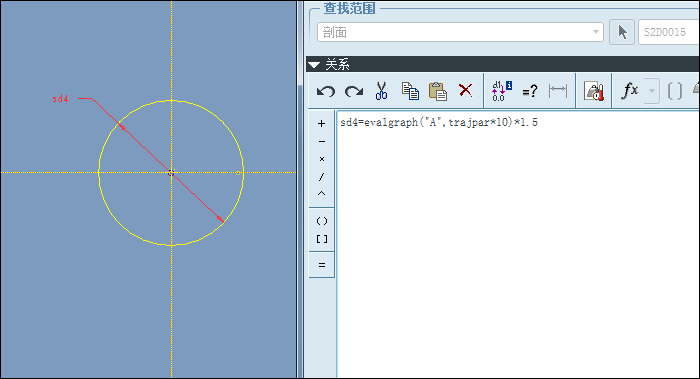700x379 pixels.
Task: Click the S2D0015 field
Action: click(x=669, y=32)
